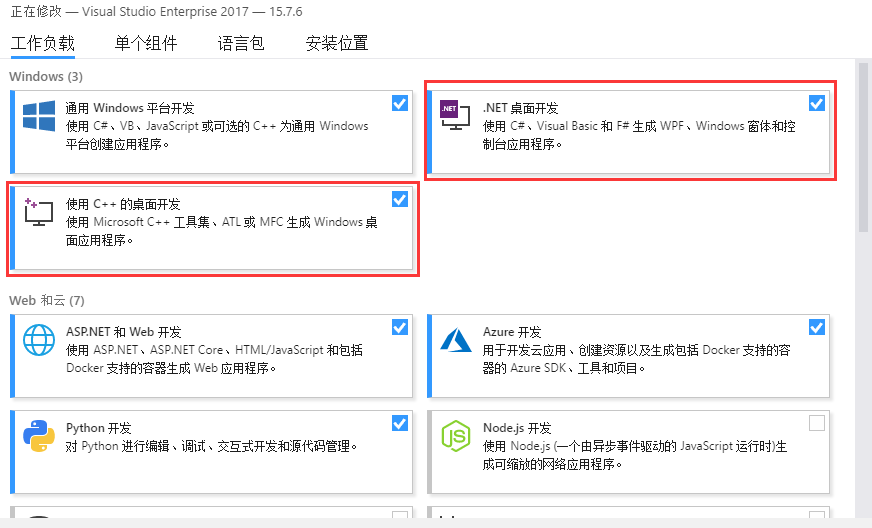Screen dimensions: 872x528
Task: Click the Python logo icon
Action: coord(38,436)
